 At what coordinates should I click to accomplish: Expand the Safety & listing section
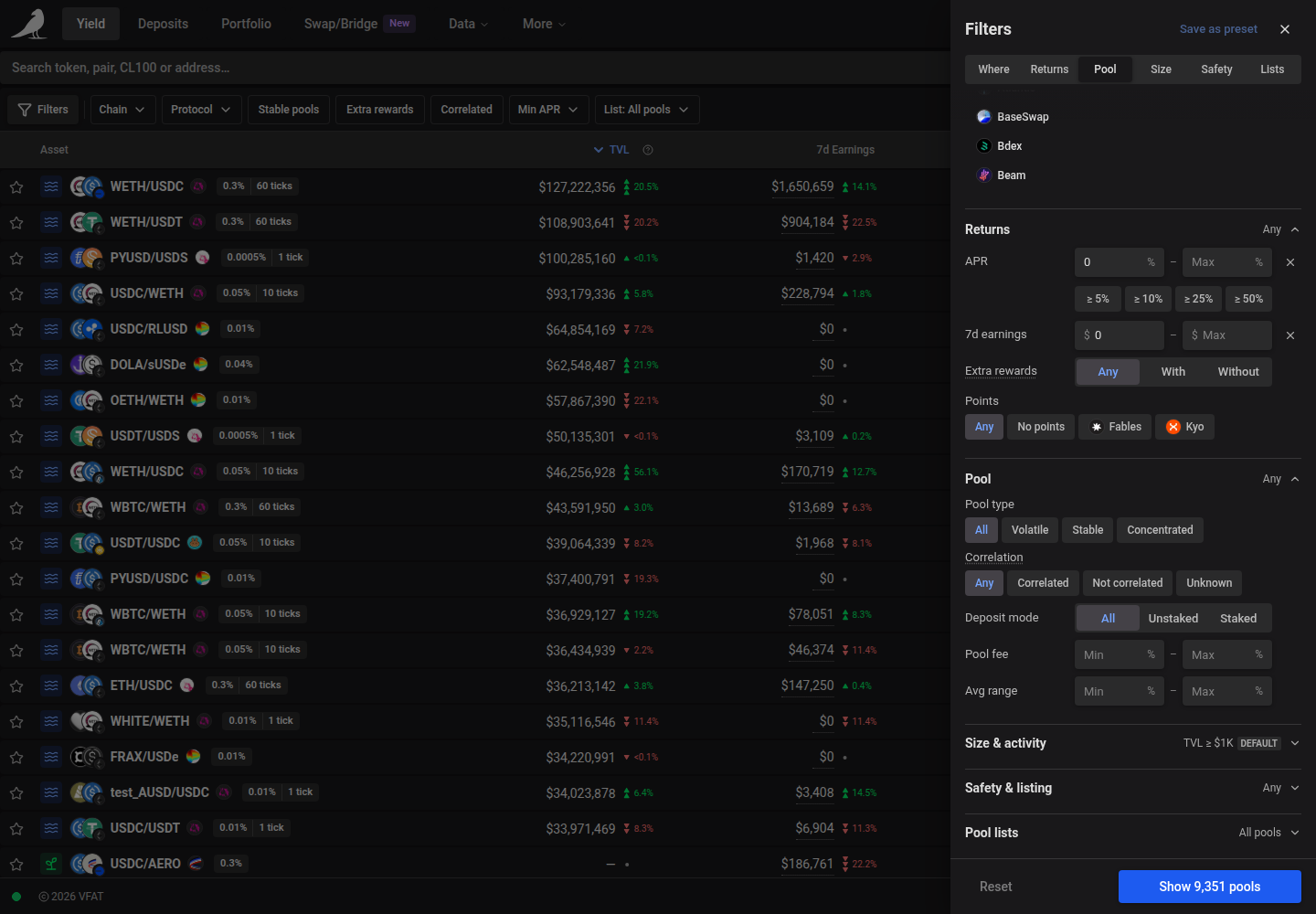coord(1133,788)
